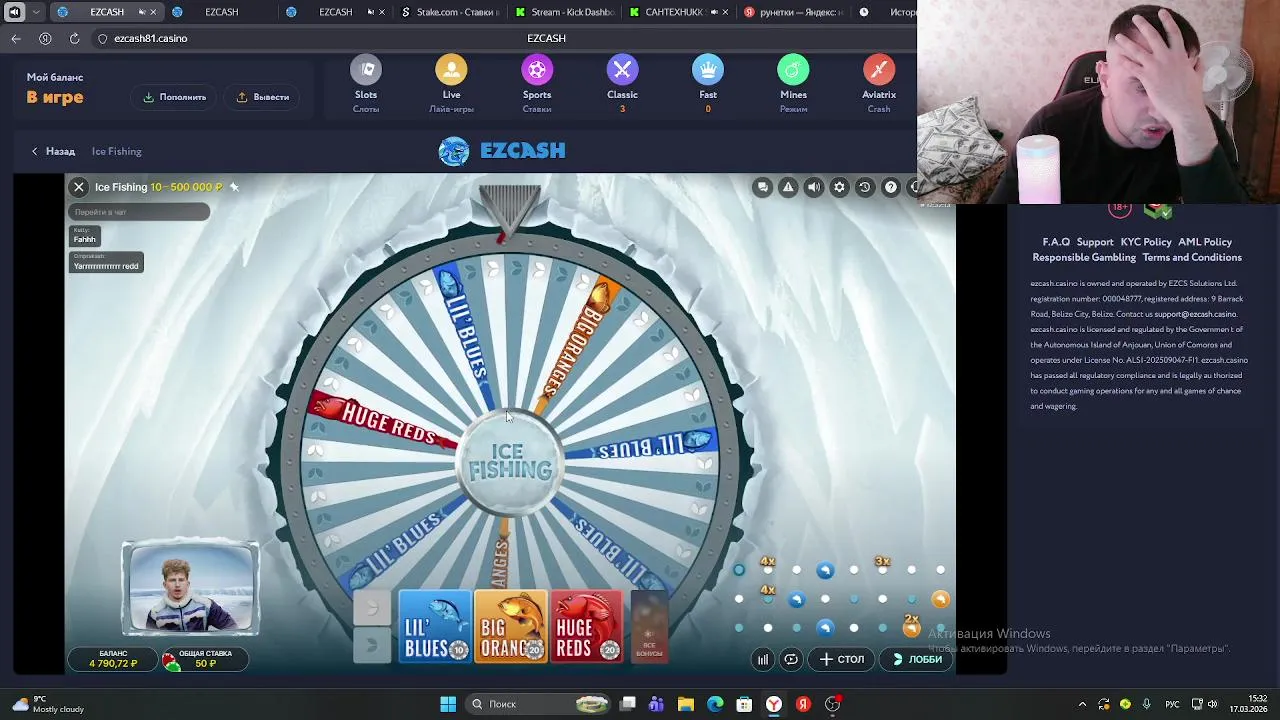Switch to САНТЕХНИКК browser tab

pyautogui.click(x=680, y=12)
